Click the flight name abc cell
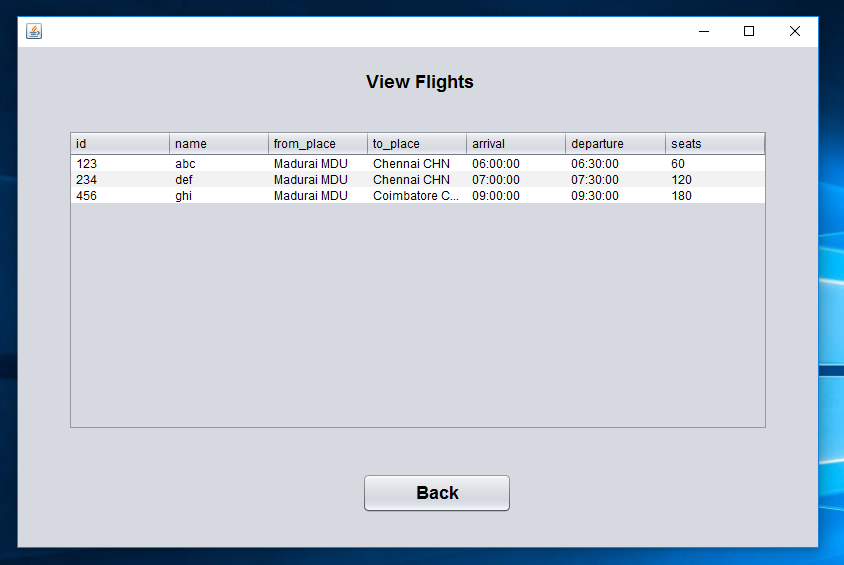 219,164
